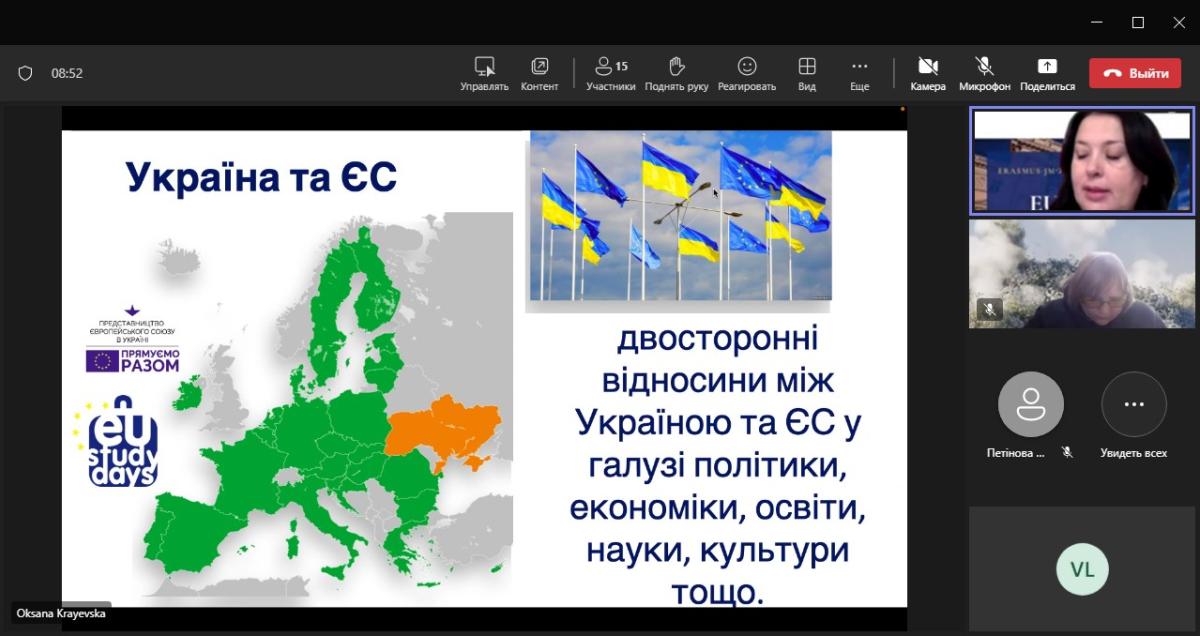
Task: Leave the meeting with Выйти
Action: coord(1135,73)
